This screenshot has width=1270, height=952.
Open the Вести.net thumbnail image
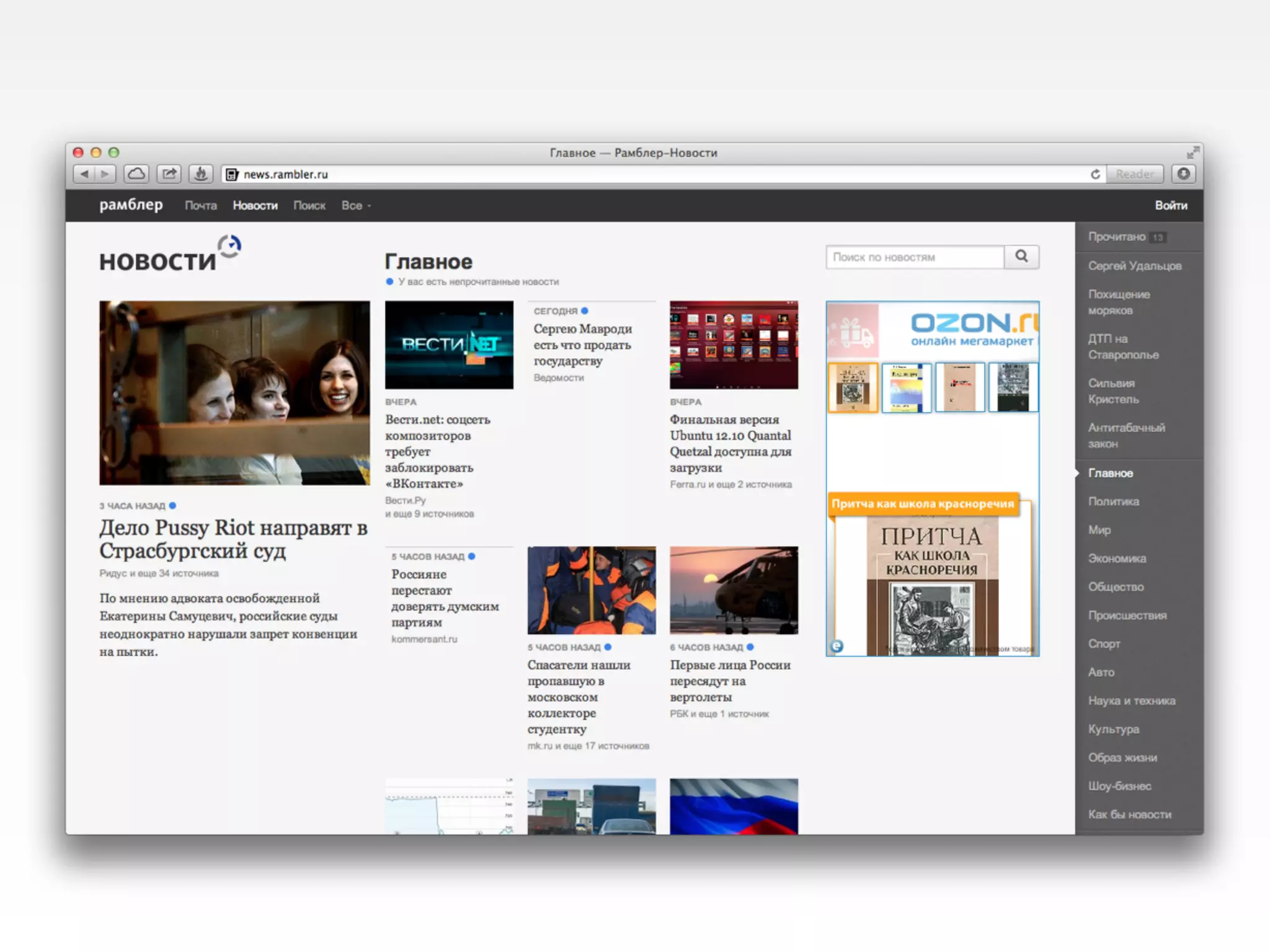[x=449, y=345]
